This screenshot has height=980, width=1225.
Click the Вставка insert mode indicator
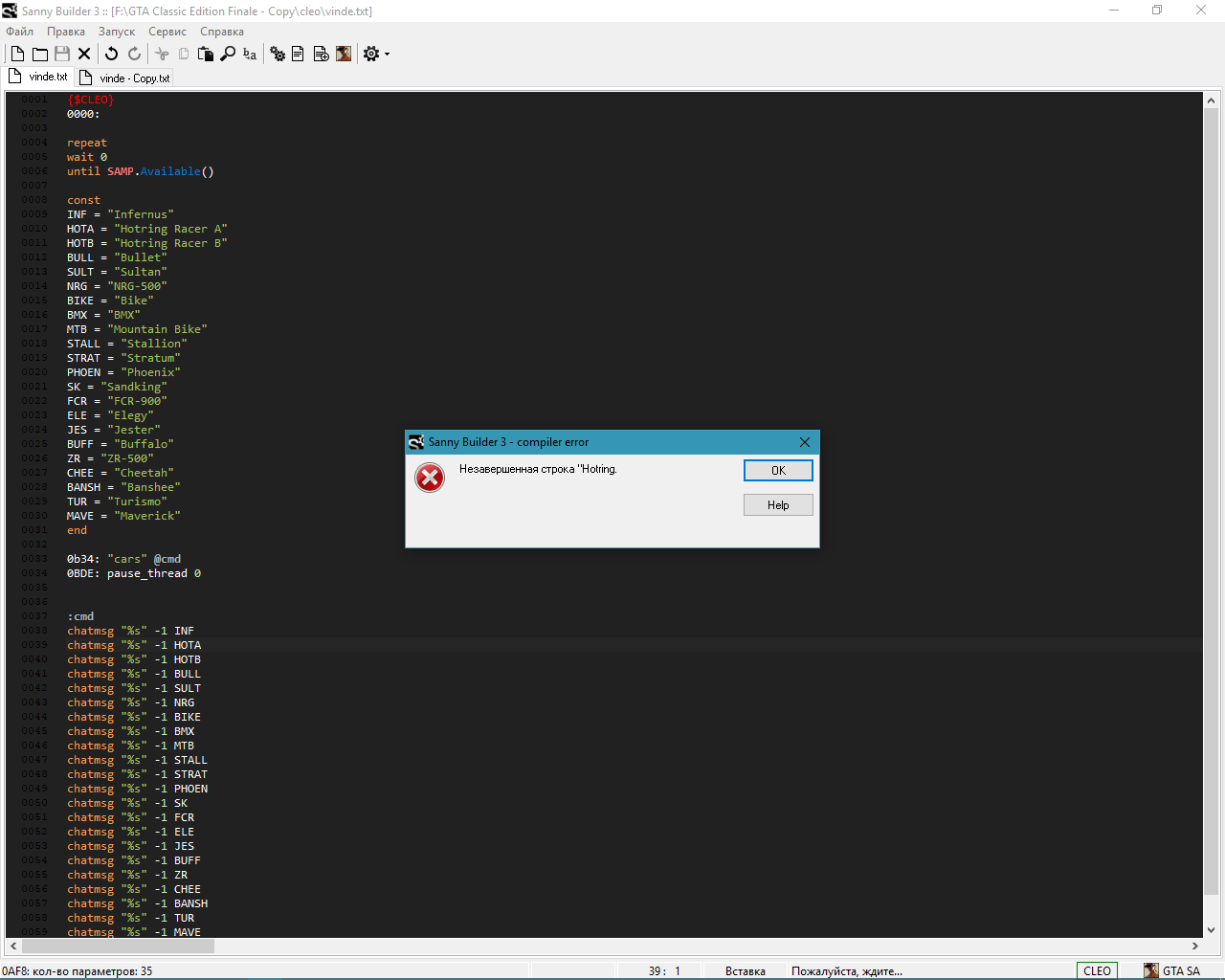click(745, 970)
